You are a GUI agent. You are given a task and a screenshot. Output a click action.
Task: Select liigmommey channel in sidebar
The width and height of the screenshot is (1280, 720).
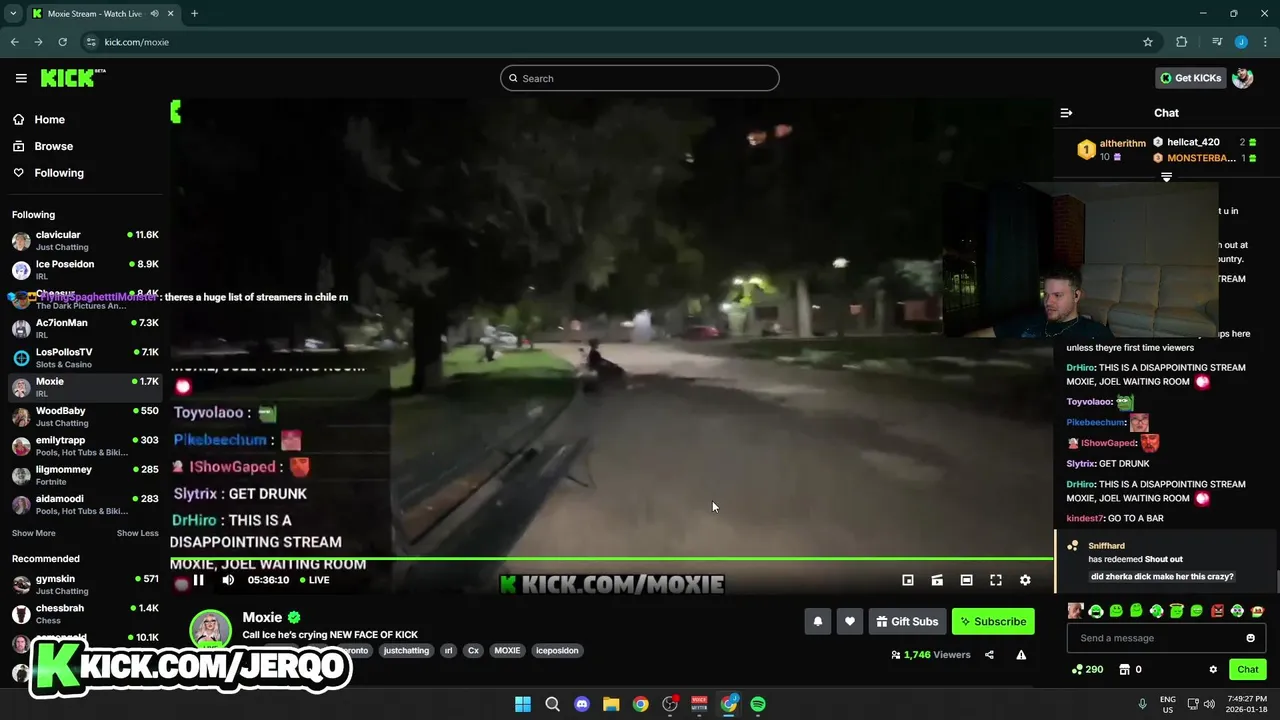coord(85,475)
